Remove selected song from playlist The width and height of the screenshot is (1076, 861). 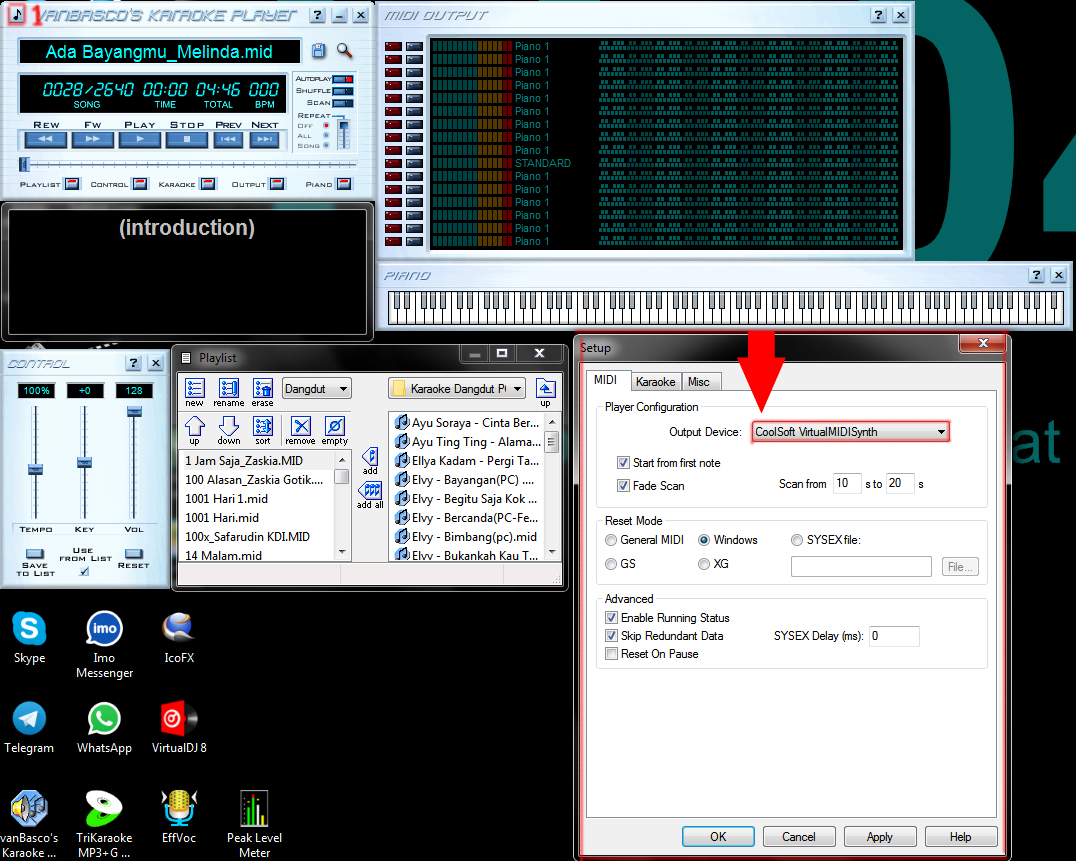click(x=301, y=428)
